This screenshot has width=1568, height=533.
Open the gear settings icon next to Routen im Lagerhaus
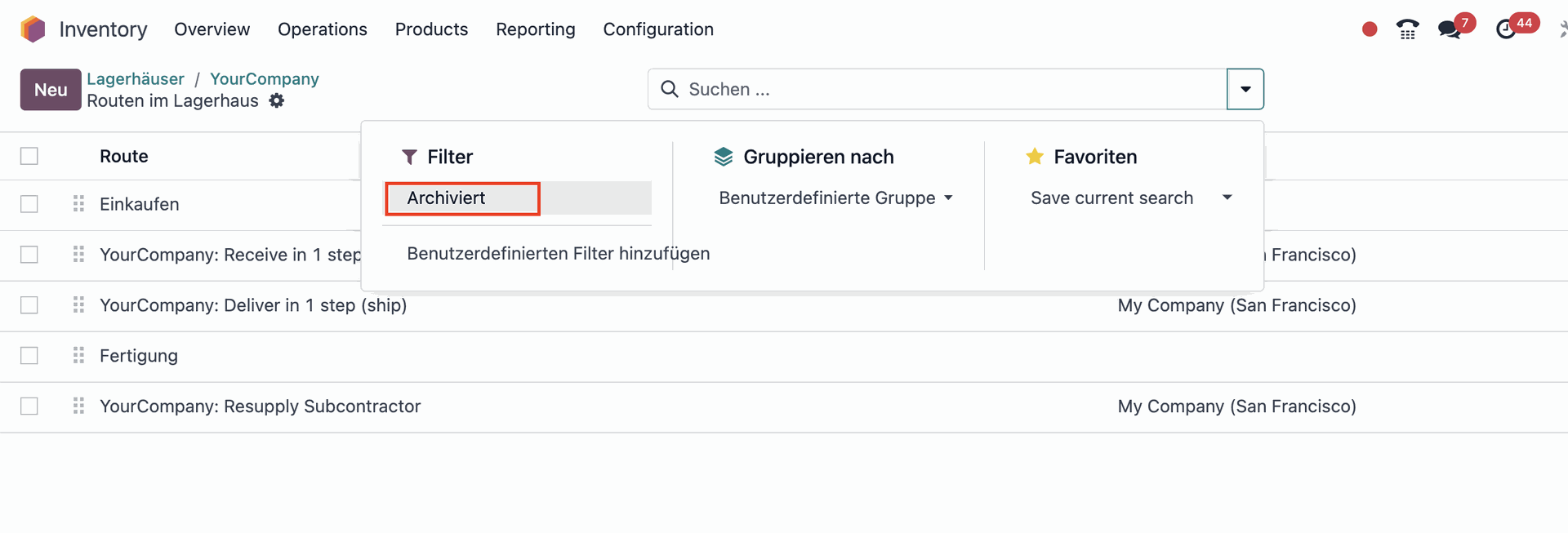[x=277, y=100]
